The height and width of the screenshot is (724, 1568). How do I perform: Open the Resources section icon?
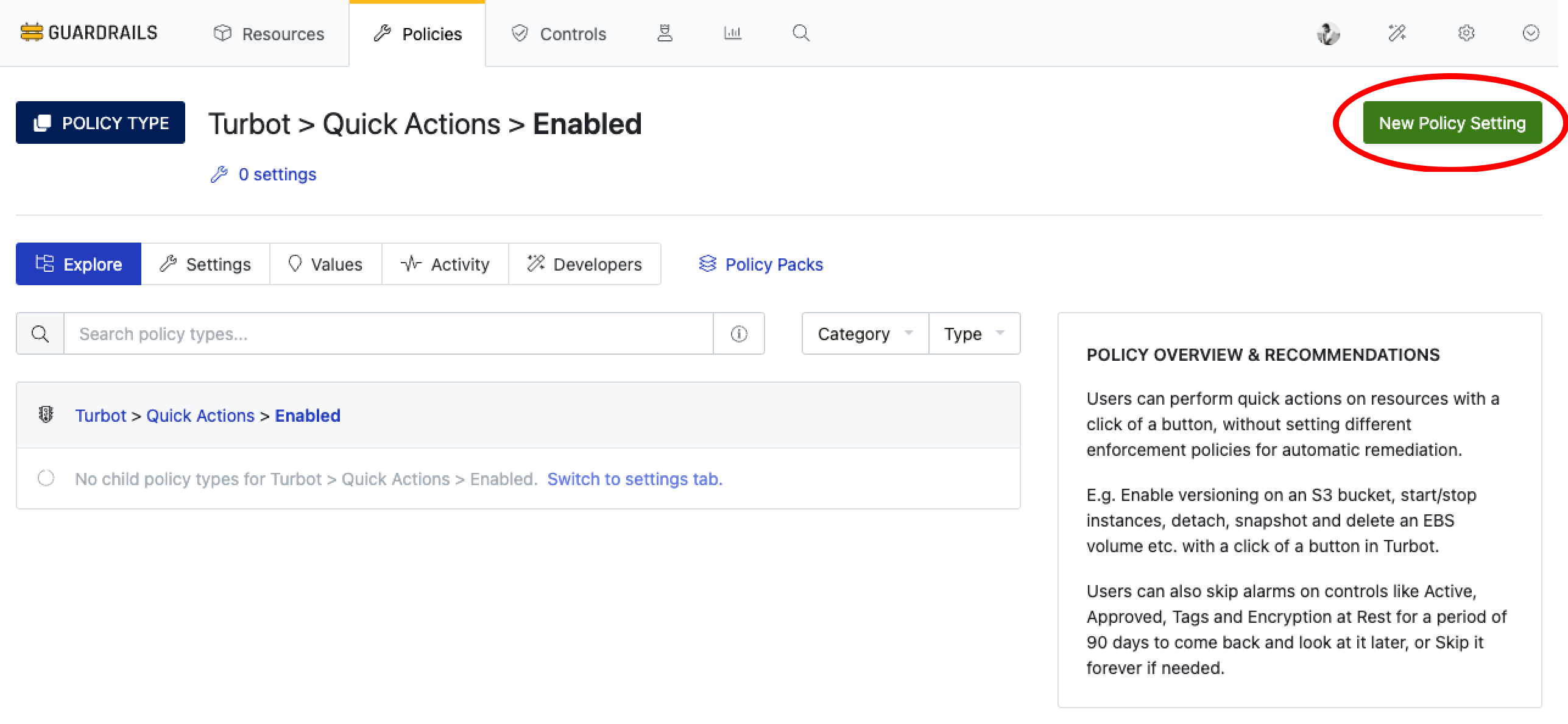[x=224, y=34]
